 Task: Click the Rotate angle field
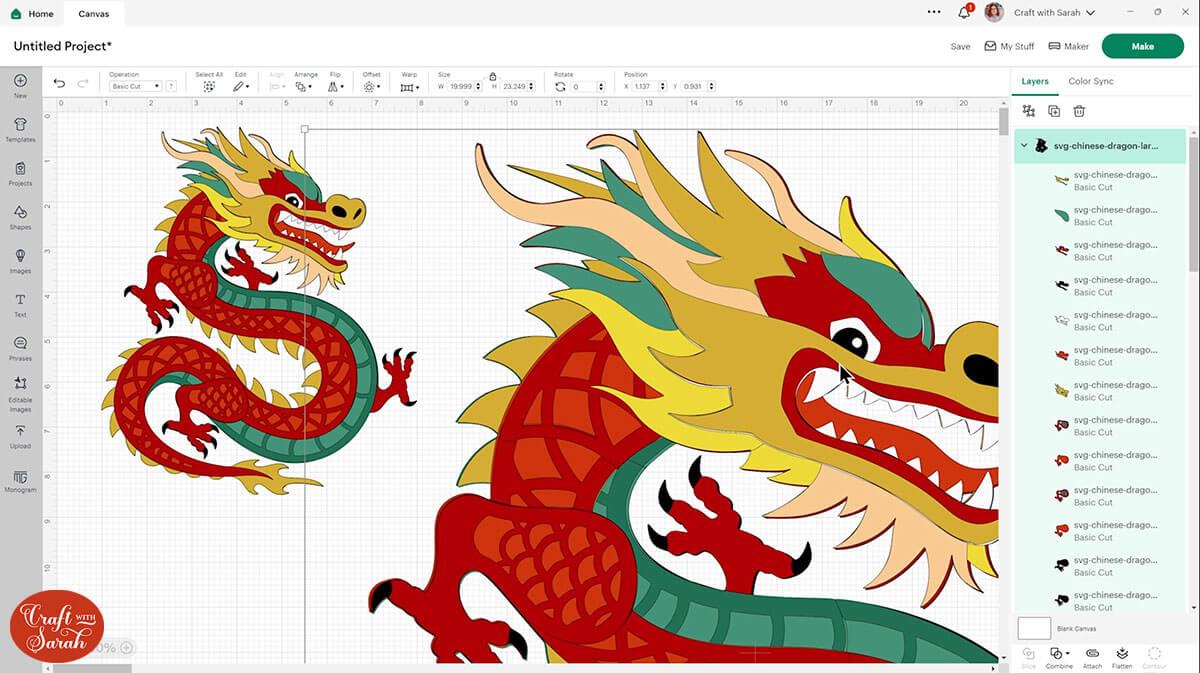pos(588,87)
